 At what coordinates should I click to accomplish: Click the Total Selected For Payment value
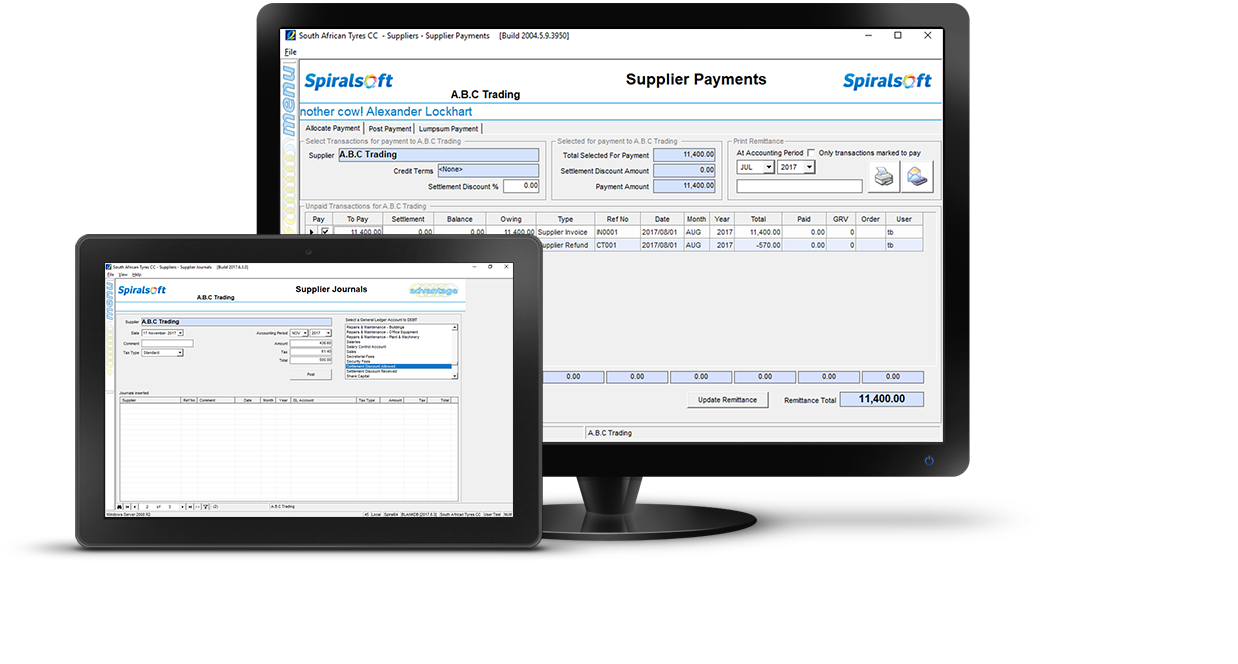(x=684, y=155)
